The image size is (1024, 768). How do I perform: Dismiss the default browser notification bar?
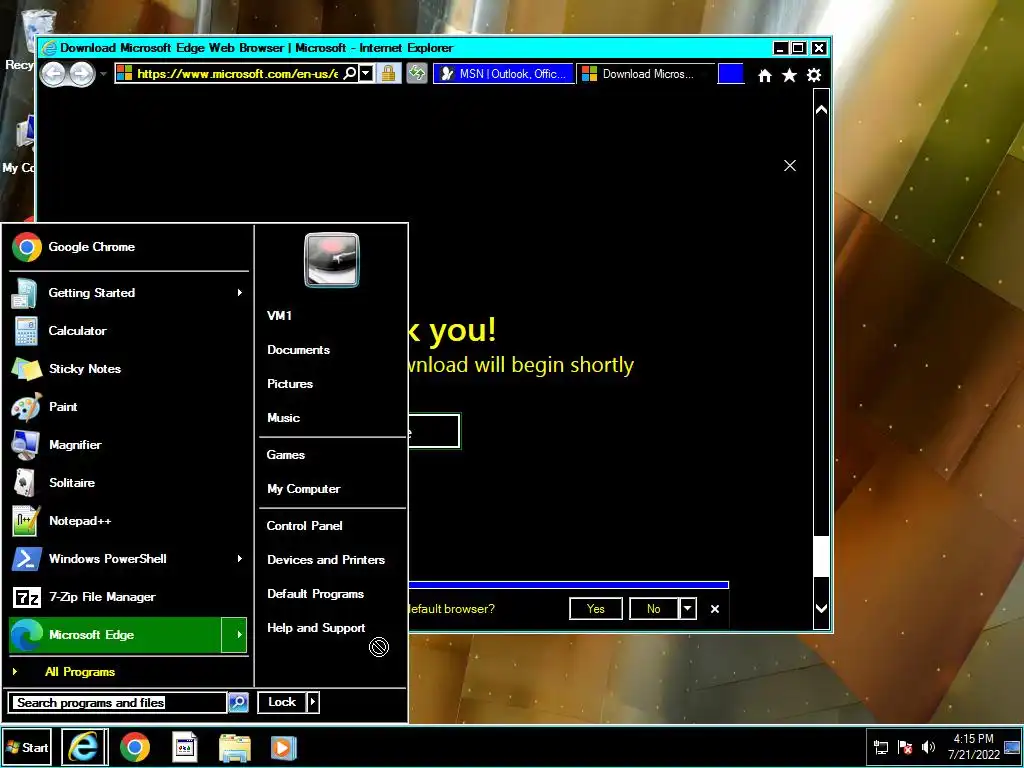(714, 609)
